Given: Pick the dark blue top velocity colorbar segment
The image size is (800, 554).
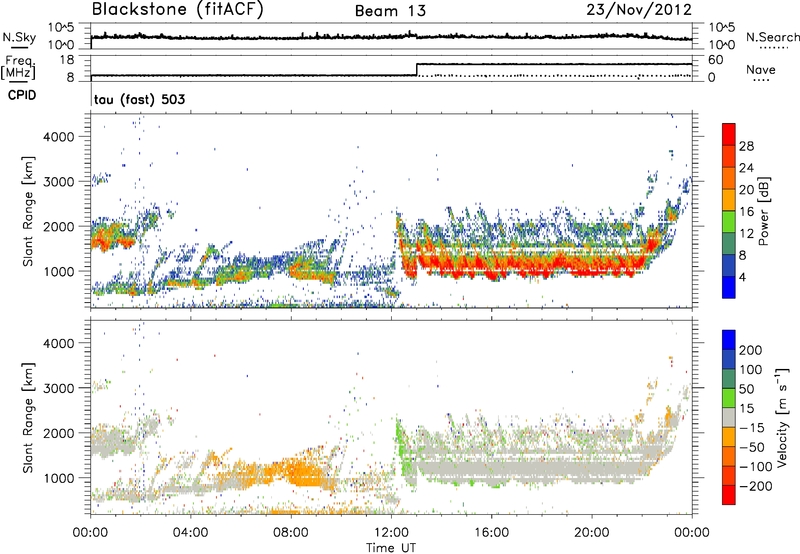Looking at the screenshot, I should (729, 340).
